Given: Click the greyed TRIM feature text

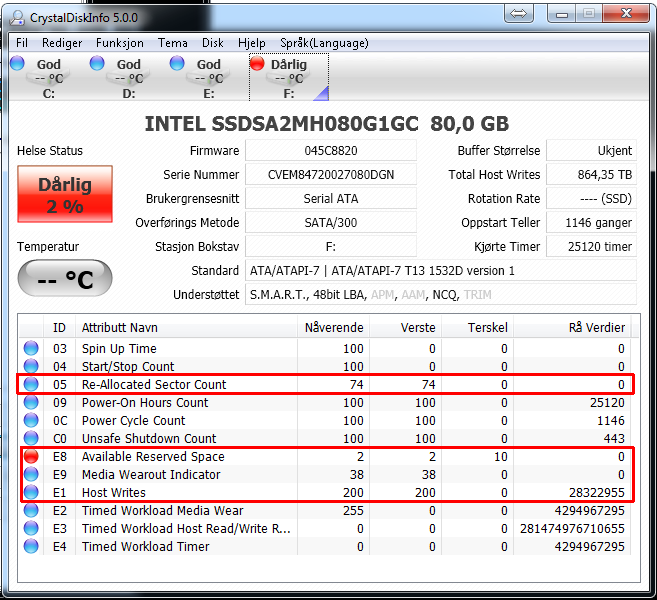Looking at the screenshot, I should click(x=478, y=295).
